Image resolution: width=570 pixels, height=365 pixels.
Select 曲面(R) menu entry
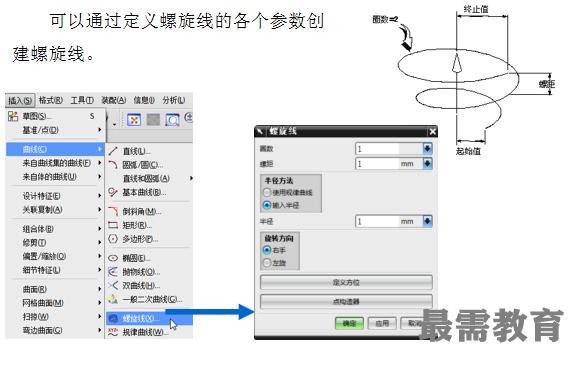click(55, 289)
